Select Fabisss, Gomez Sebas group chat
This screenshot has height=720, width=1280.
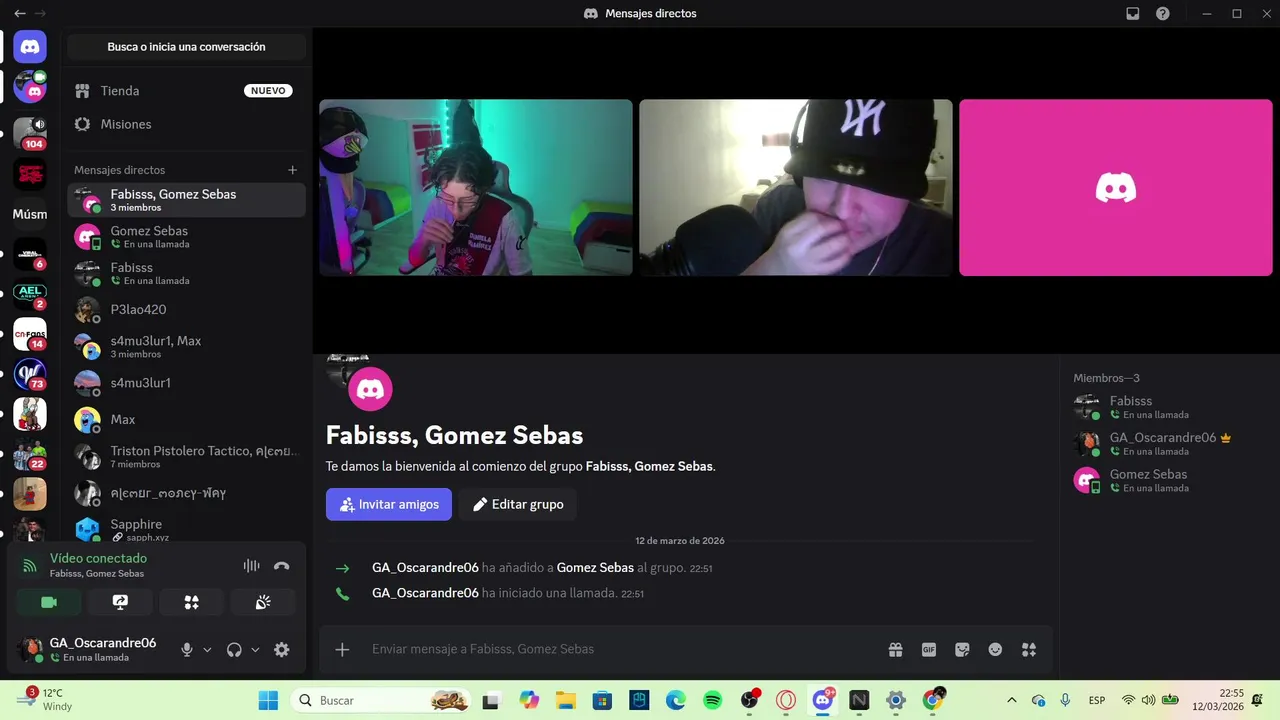186,200
